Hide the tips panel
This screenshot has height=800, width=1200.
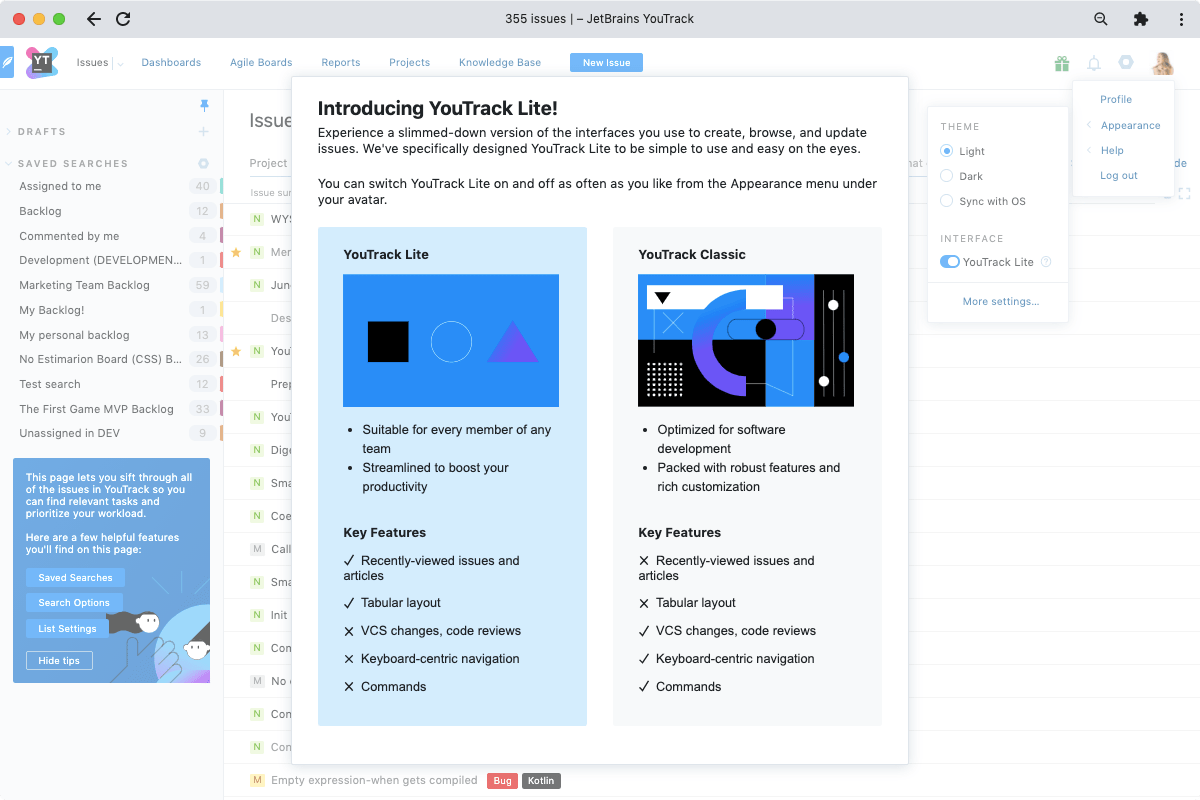59,660
